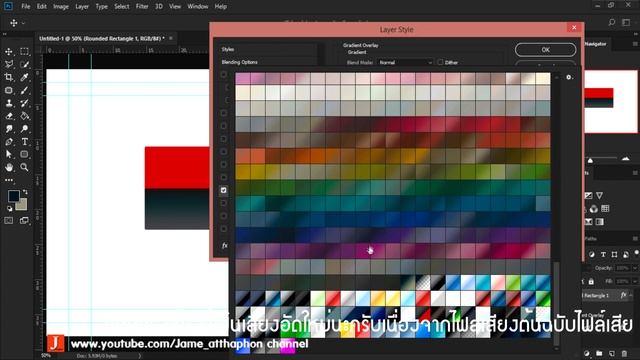Open the layer Opacity dropdown arrow
Screen dimensions: 640x360
point(635,268)
